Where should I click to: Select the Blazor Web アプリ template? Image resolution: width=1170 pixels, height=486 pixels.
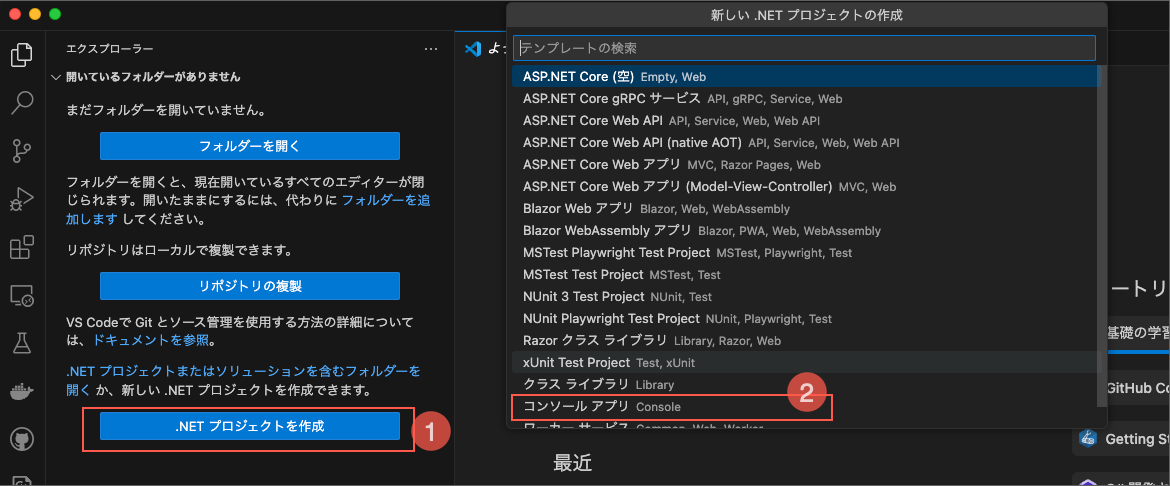[804, 208]
